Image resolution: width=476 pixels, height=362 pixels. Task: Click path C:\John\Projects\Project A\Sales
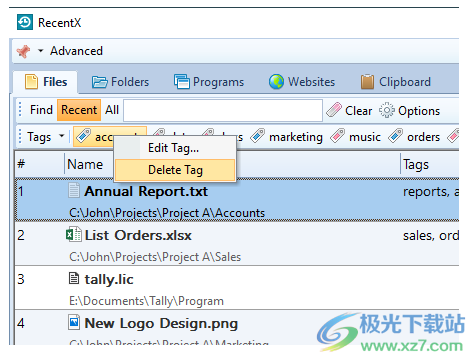coord(155,257)
